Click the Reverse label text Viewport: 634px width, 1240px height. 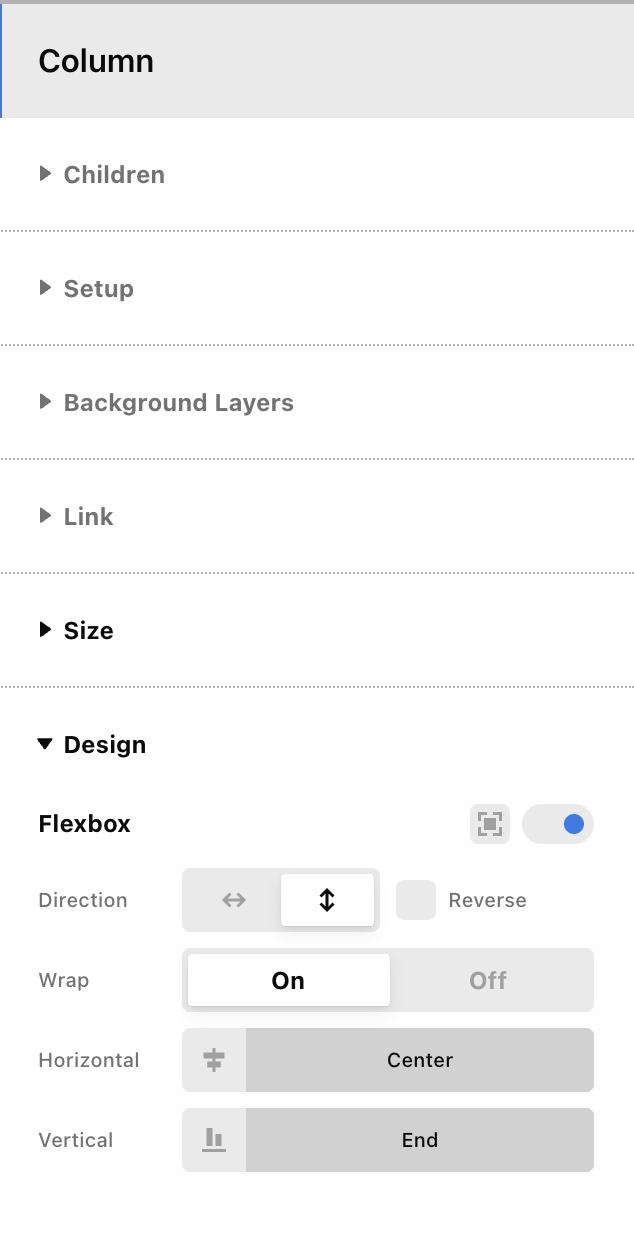click(487, 900)
